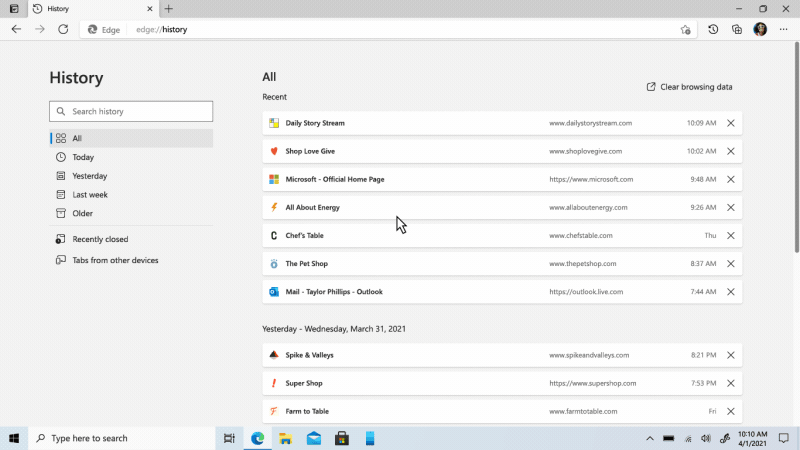Screen dimensions: 800x450
Task: Click the page vertical scrollbar thumb
Action: click(x=796, y=147)
